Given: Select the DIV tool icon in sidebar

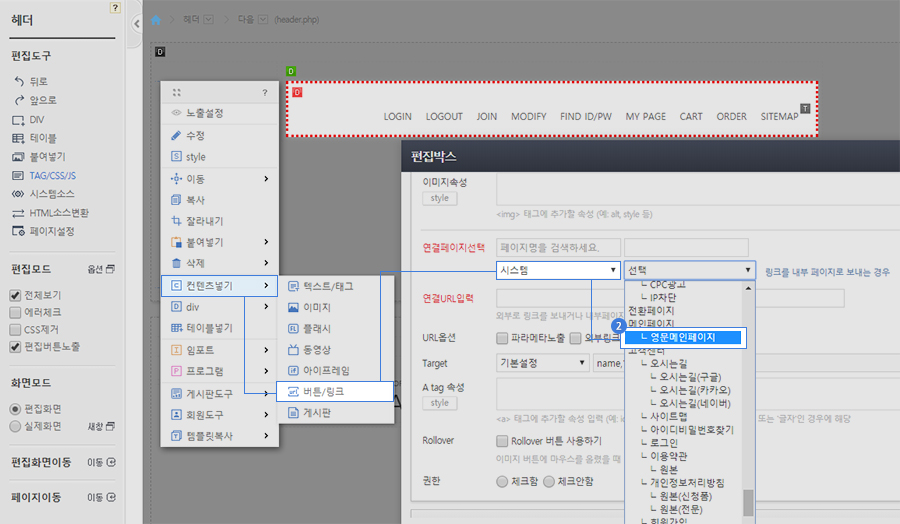Looking at the screenshot, I should (18, 119).
